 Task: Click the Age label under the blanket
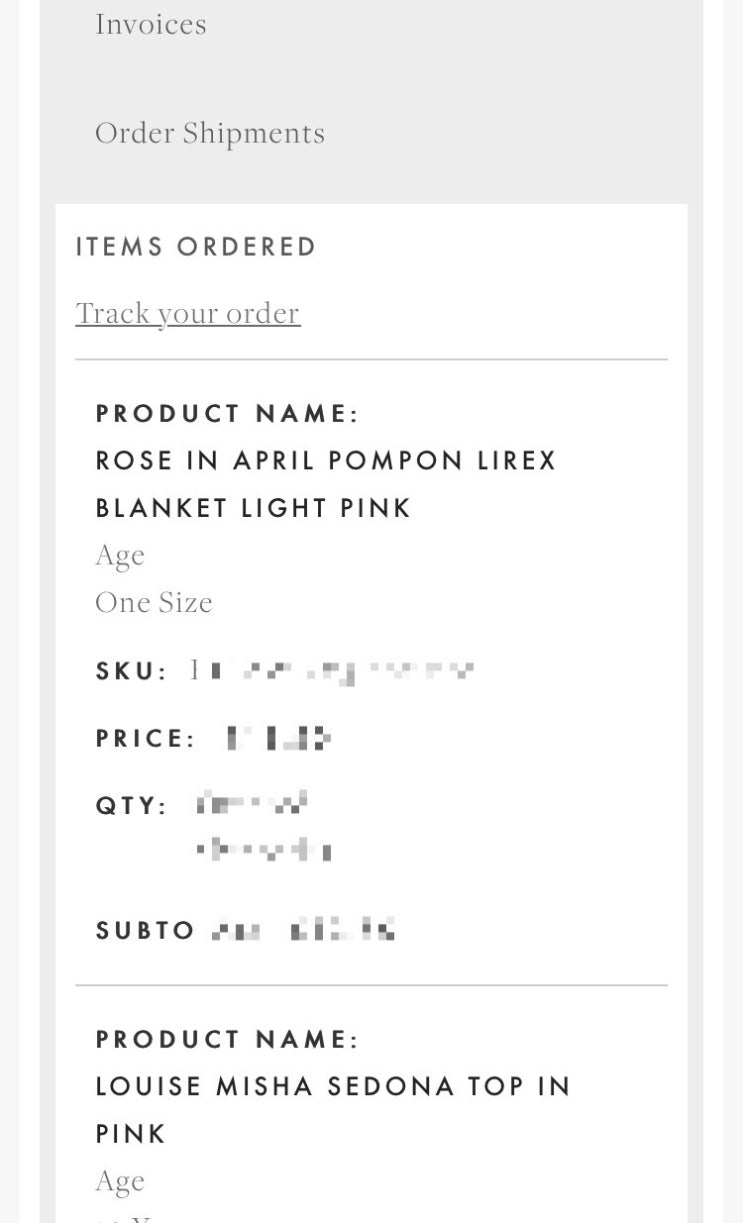click(120, 555)
